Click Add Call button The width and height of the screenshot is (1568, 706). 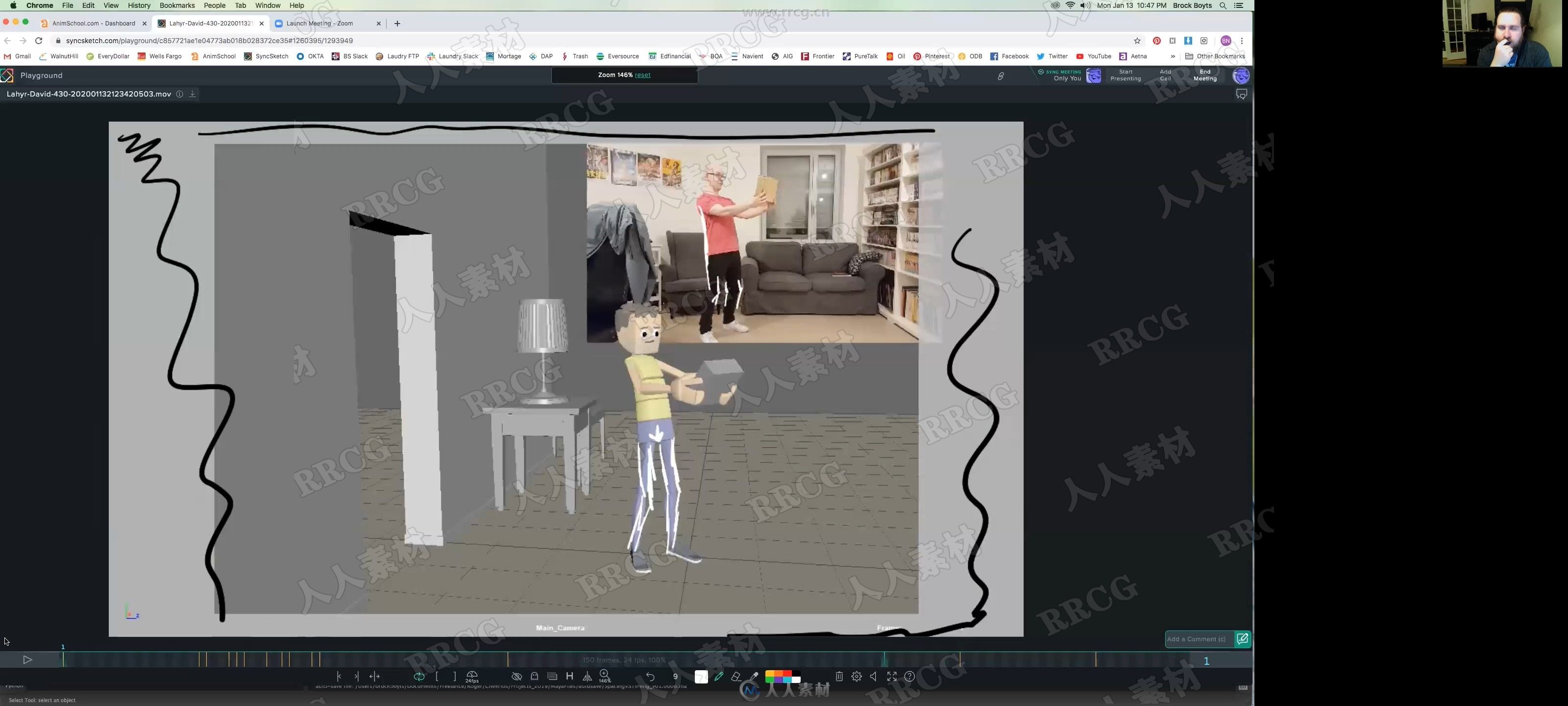click(x=1165, y=75)
